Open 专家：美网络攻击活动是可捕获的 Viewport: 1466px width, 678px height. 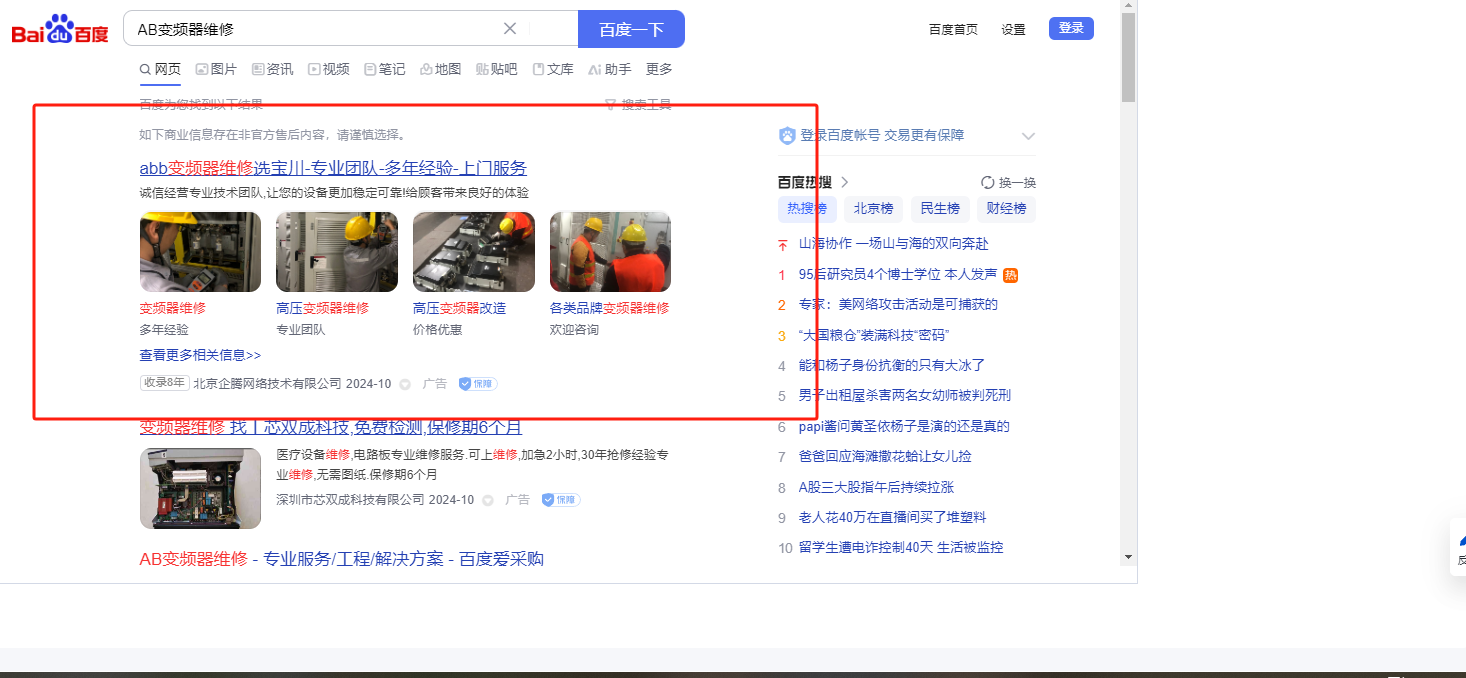tap(898, 304)
